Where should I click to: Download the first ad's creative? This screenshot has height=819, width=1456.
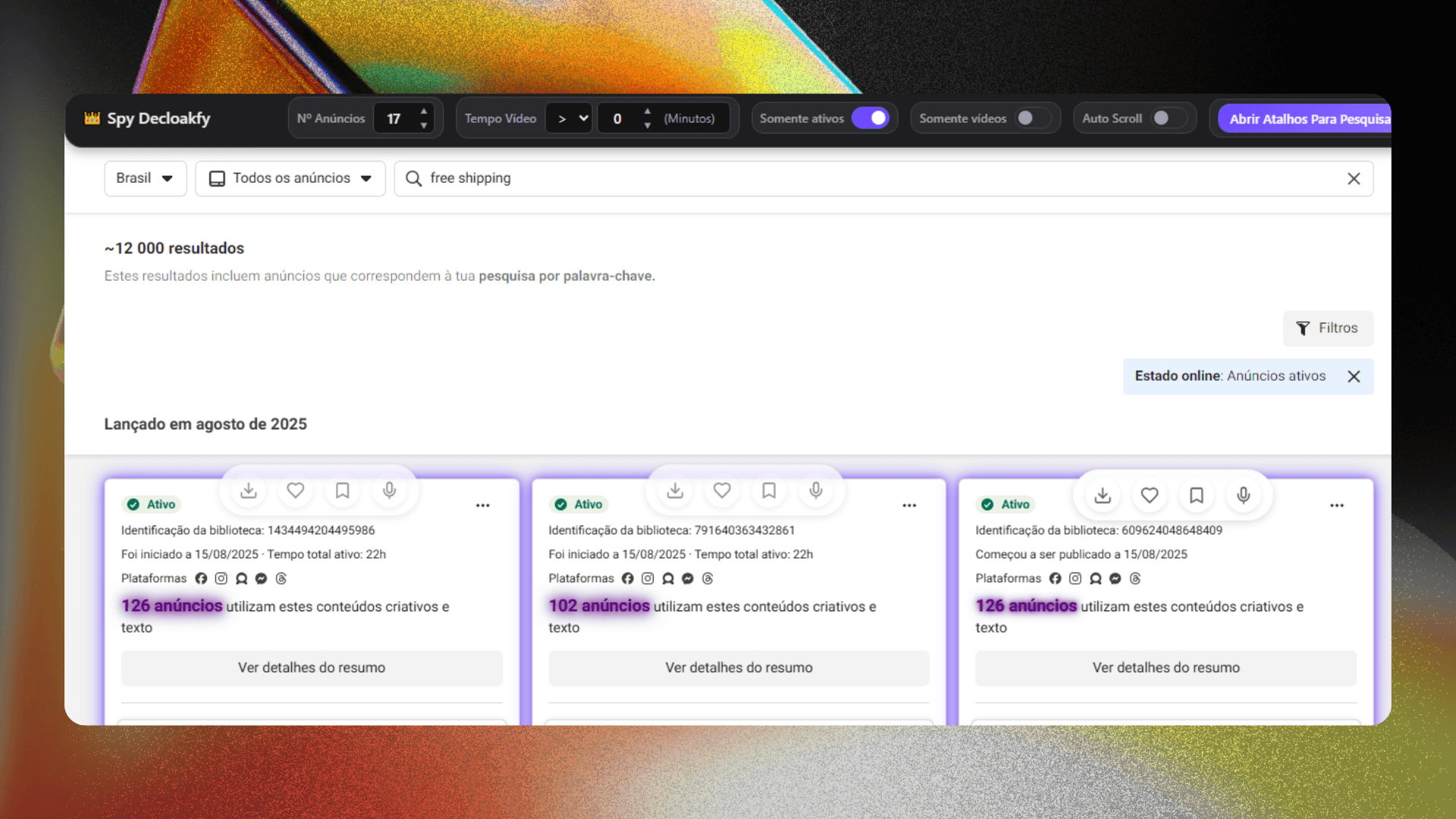coord(248,490)
